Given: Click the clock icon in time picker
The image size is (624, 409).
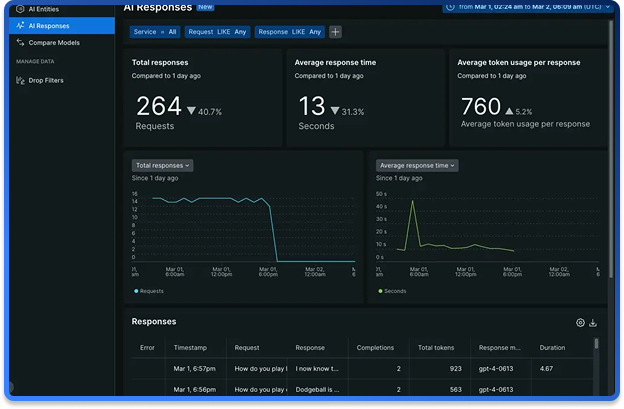Looking at the screenshot, I should [x=452, y=6].
